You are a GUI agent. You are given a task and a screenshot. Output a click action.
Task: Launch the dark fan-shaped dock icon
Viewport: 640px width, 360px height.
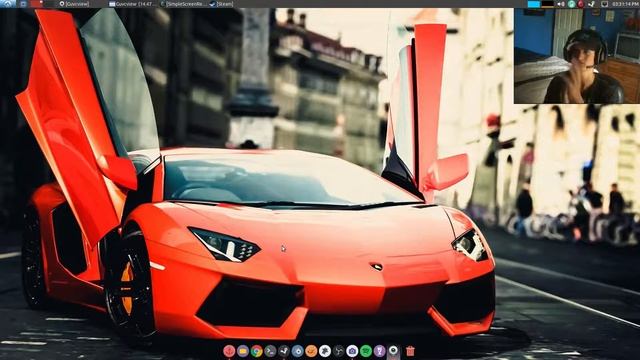tap(338, 351)
